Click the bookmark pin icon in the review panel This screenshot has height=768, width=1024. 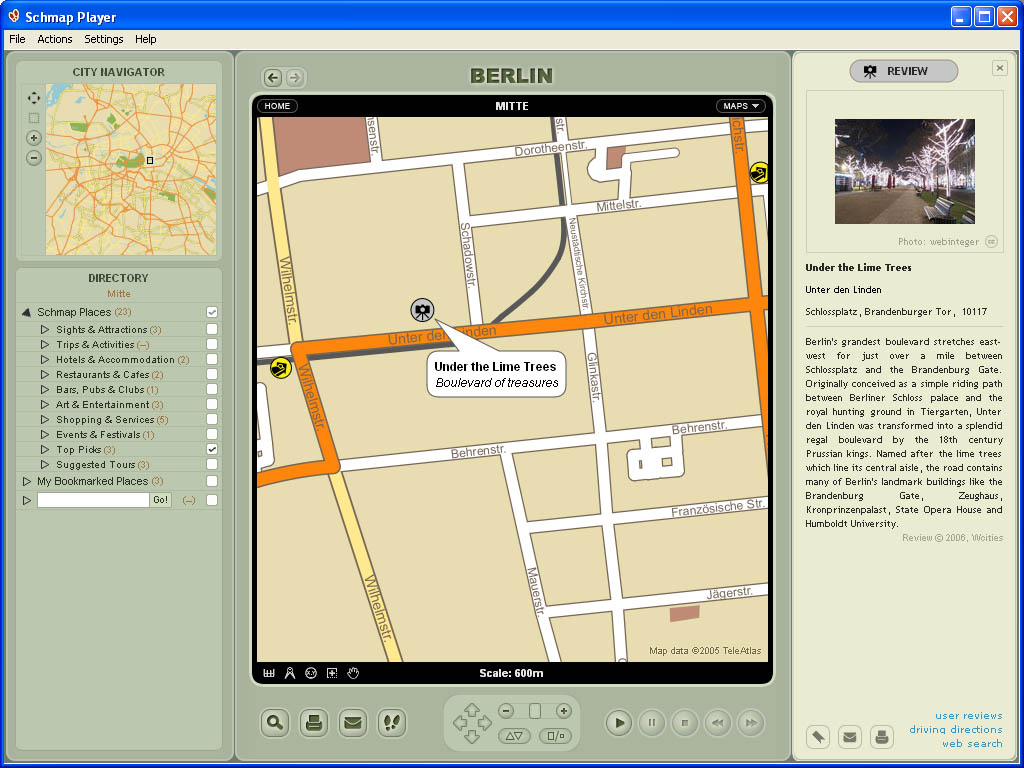(818, 737)
